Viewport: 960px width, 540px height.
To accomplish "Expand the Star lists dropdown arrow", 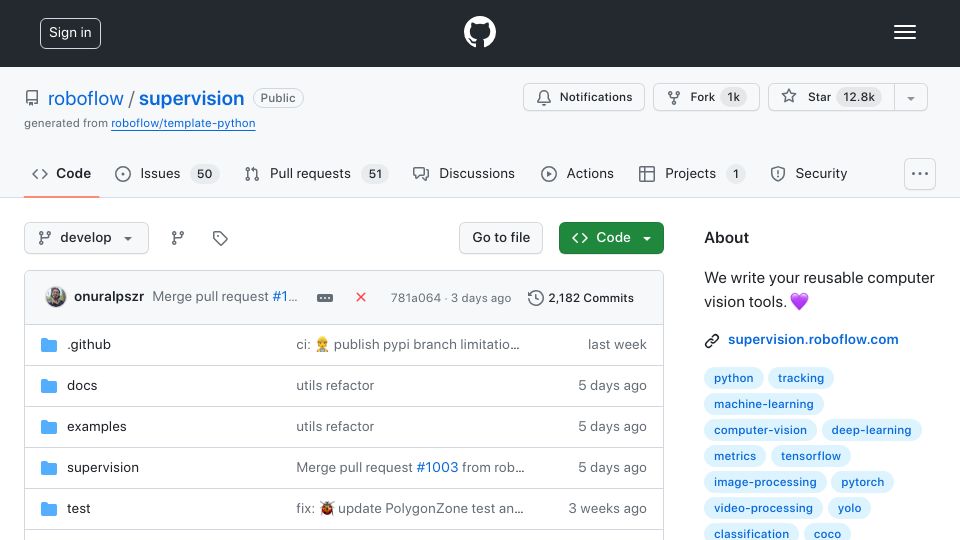I will [911, 98].
